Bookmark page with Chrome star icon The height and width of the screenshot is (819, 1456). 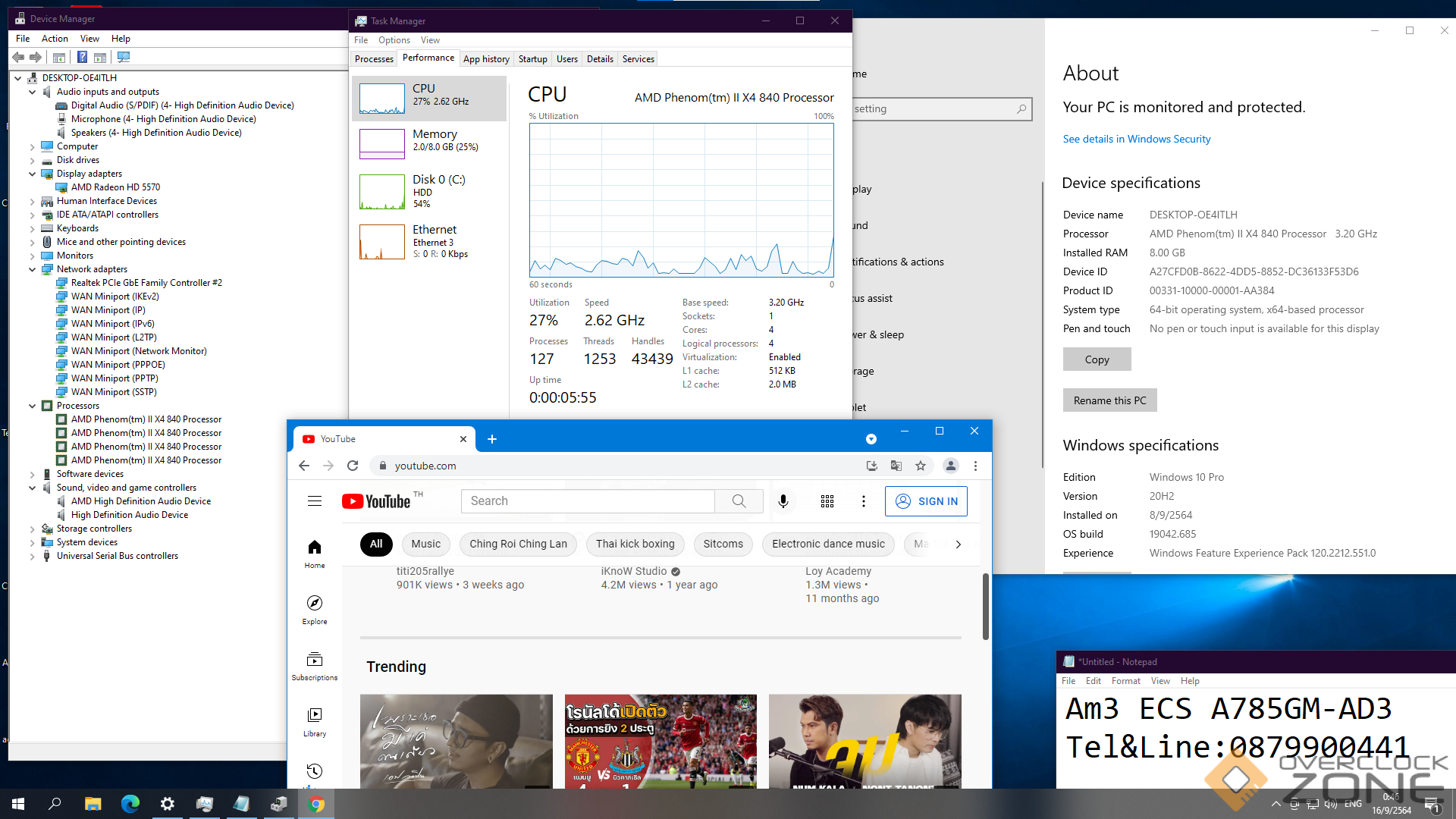[921, 466]
